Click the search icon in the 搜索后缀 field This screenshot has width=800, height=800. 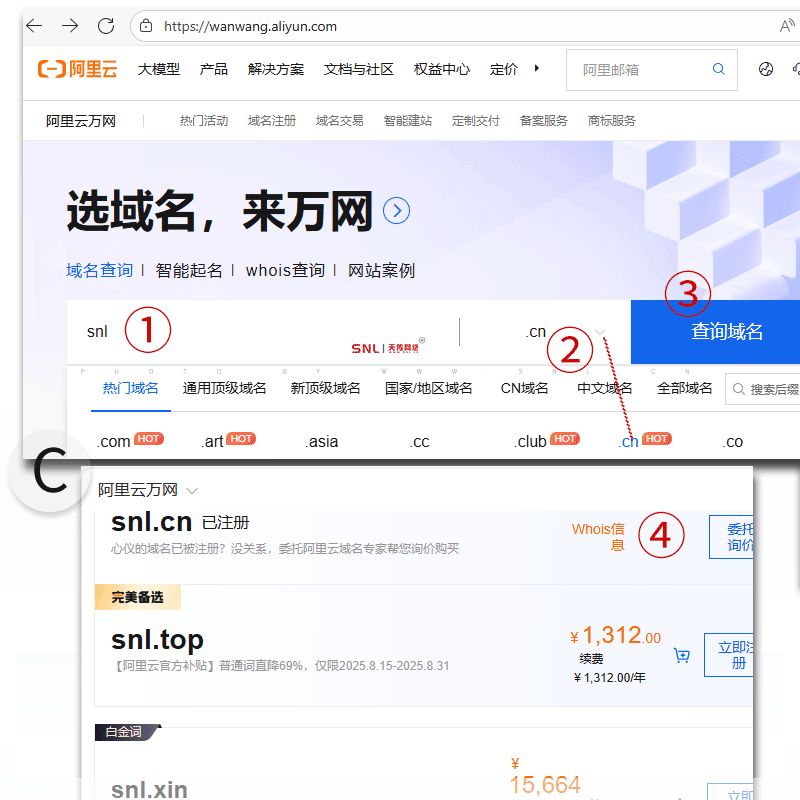[x=738, y=387]
